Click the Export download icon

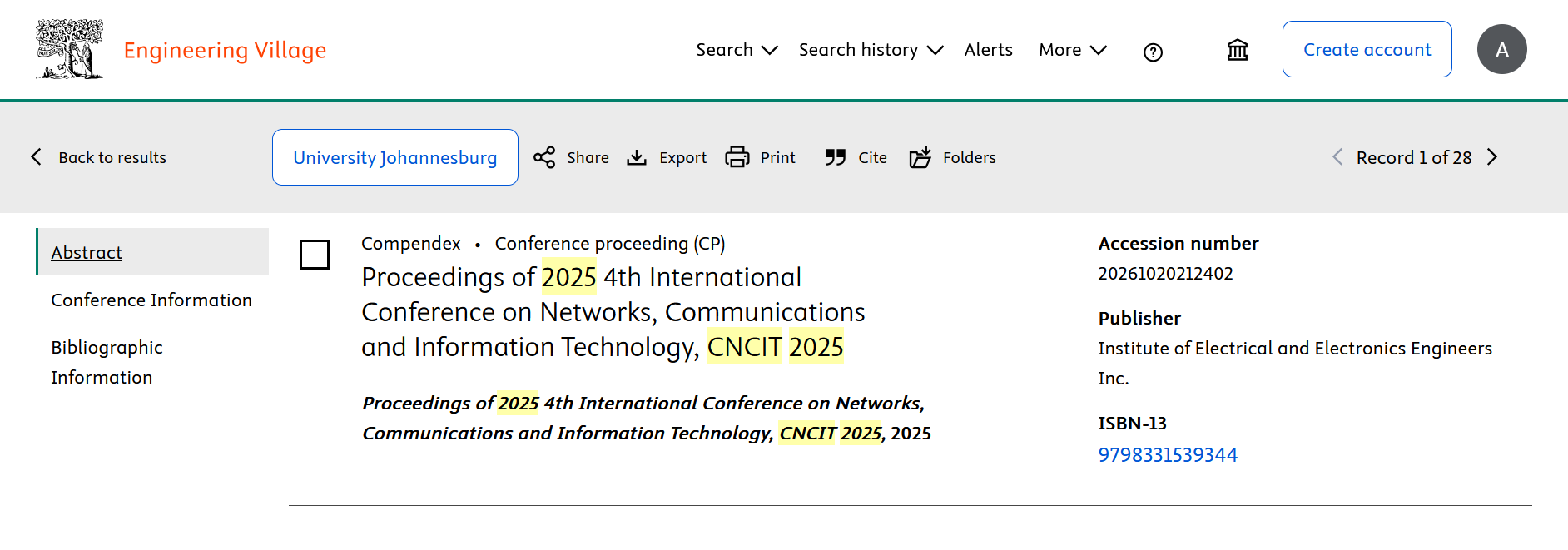tap(637, 157)
